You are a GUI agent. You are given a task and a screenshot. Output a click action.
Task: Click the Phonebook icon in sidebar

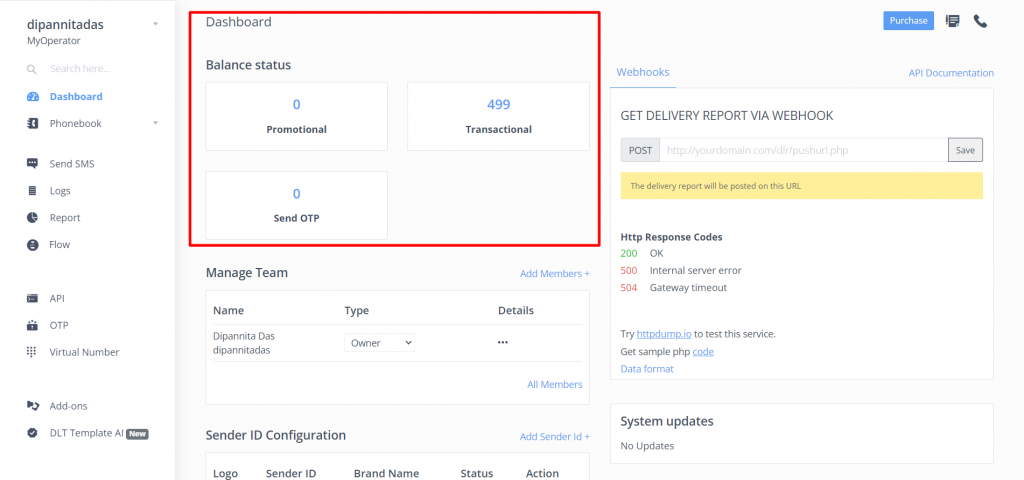point(33,123)
